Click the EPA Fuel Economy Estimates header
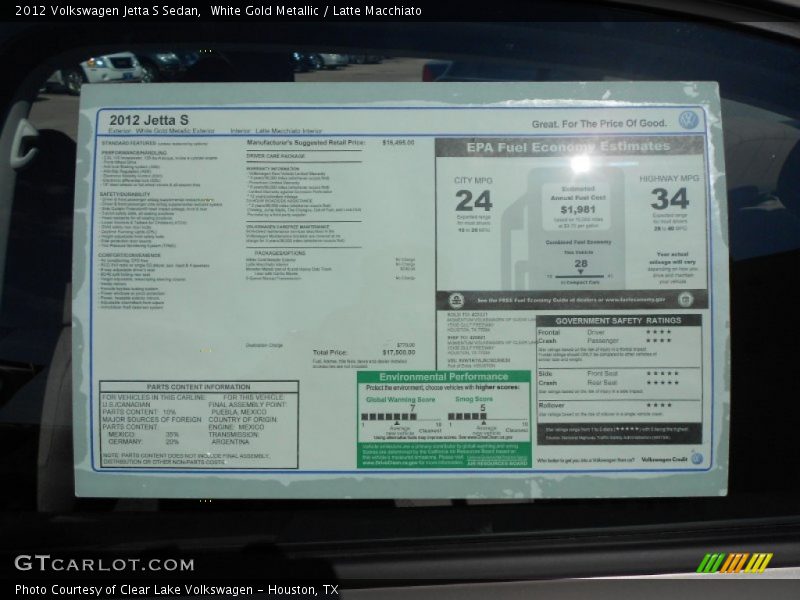Image resolution: width=800 pixels, height=600 pixels. coord(570,147)
